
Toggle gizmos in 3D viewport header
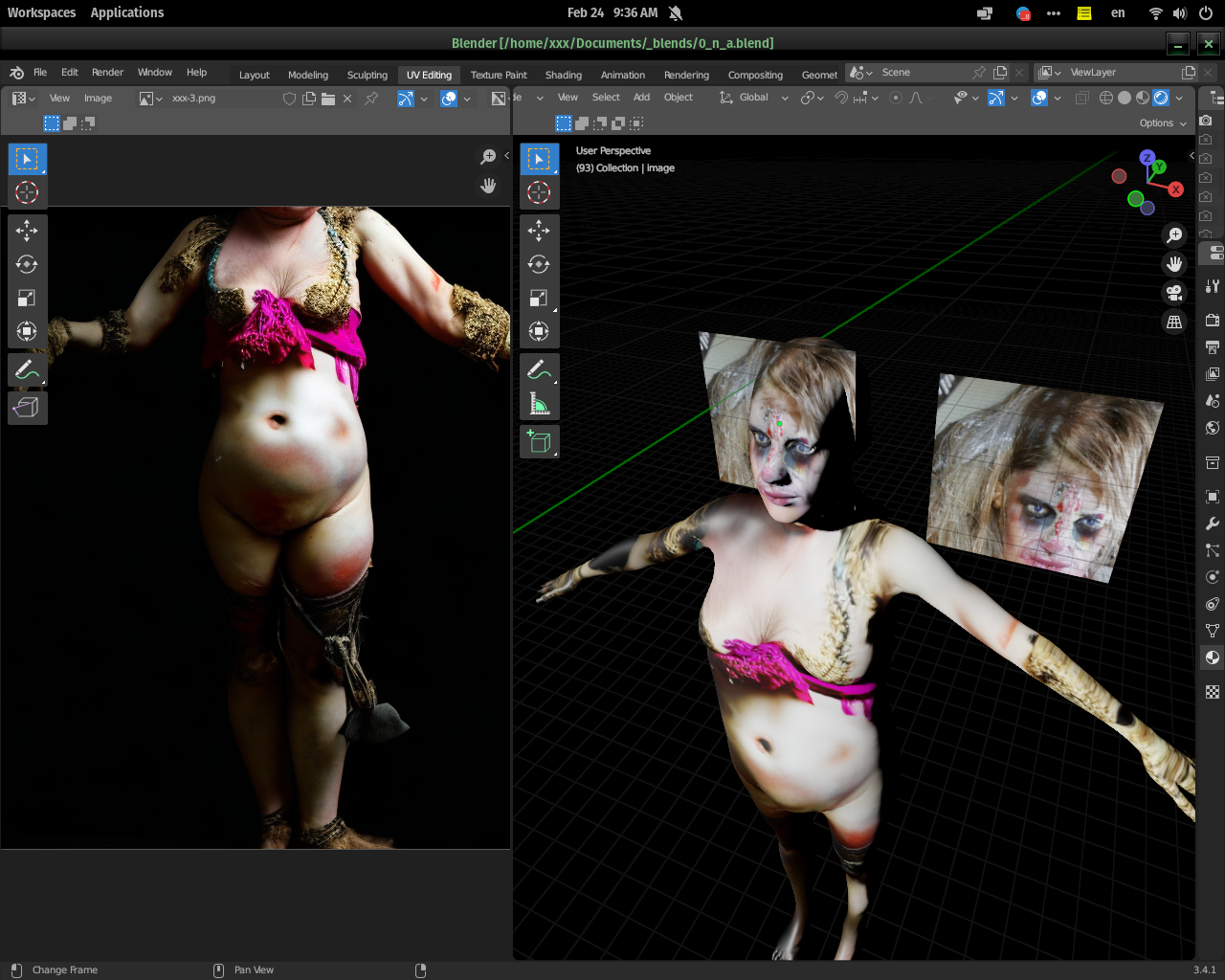pos(996,98)
